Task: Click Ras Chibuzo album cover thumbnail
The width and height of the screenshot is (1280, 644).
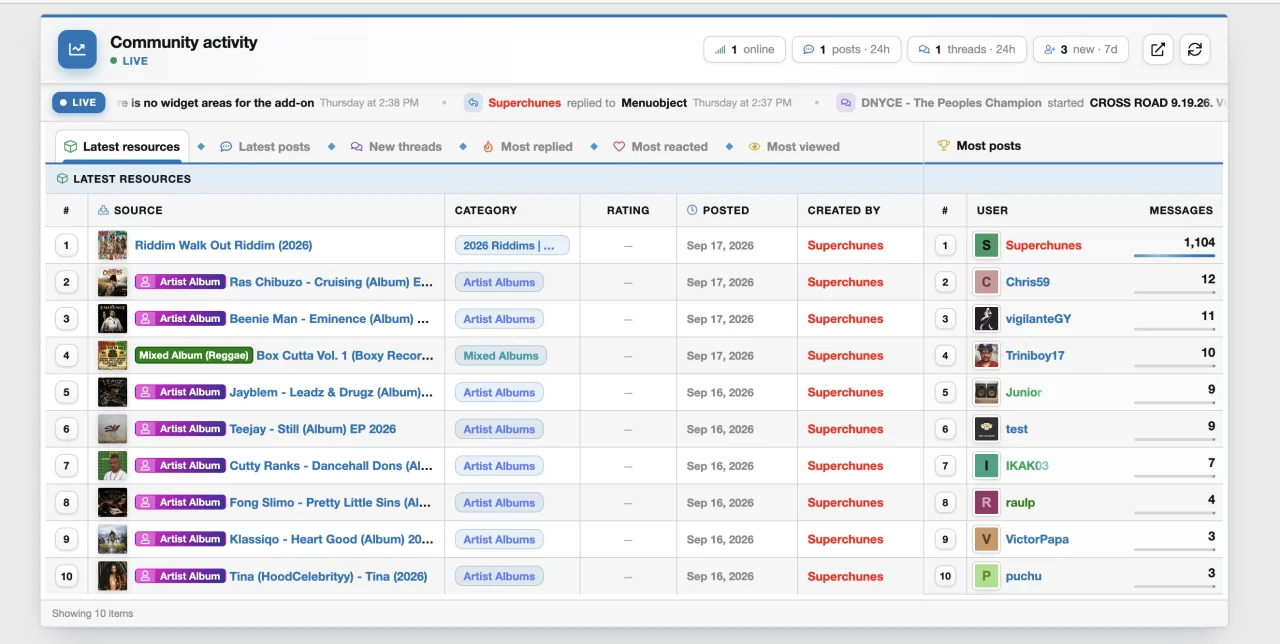Action: 112,282
